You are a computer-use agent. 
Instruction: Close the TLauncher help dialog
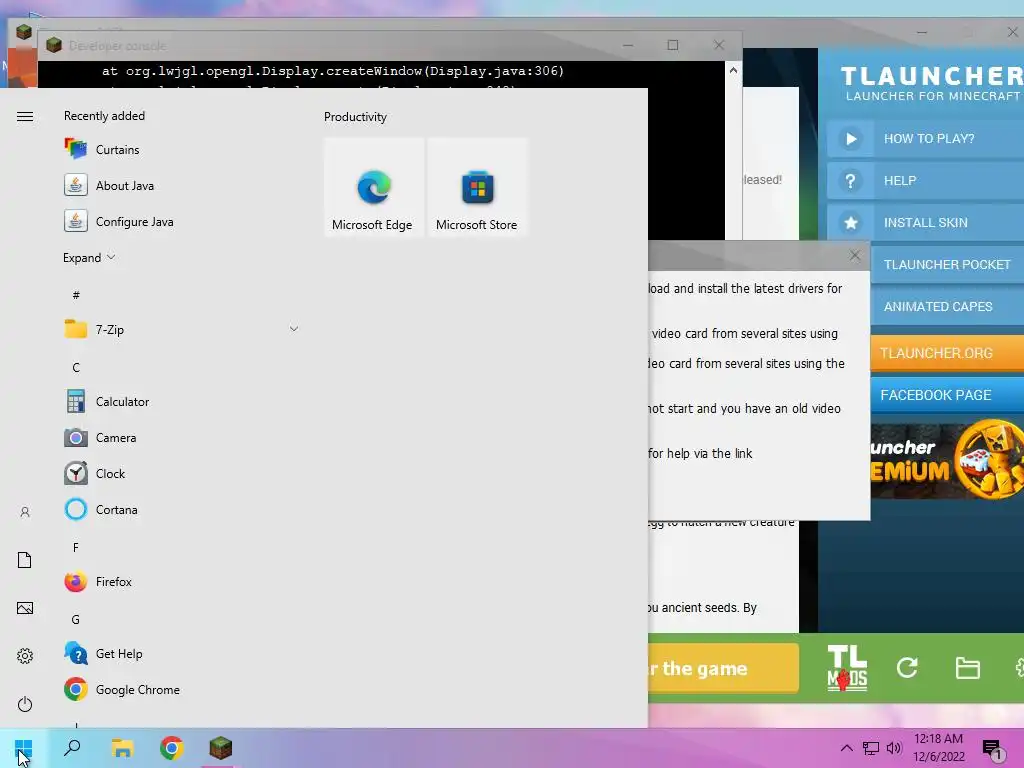855,255
